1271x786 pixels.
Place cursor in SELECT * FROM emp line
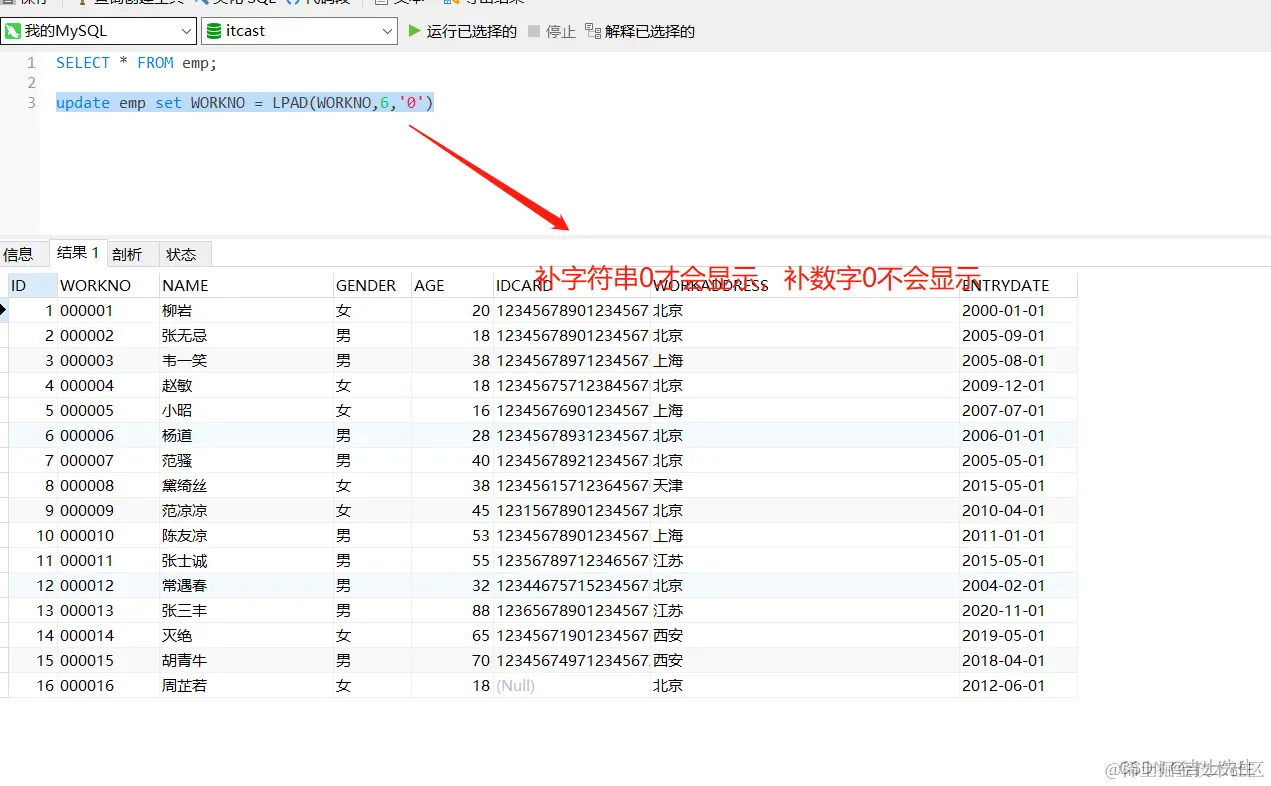(136, 62)
